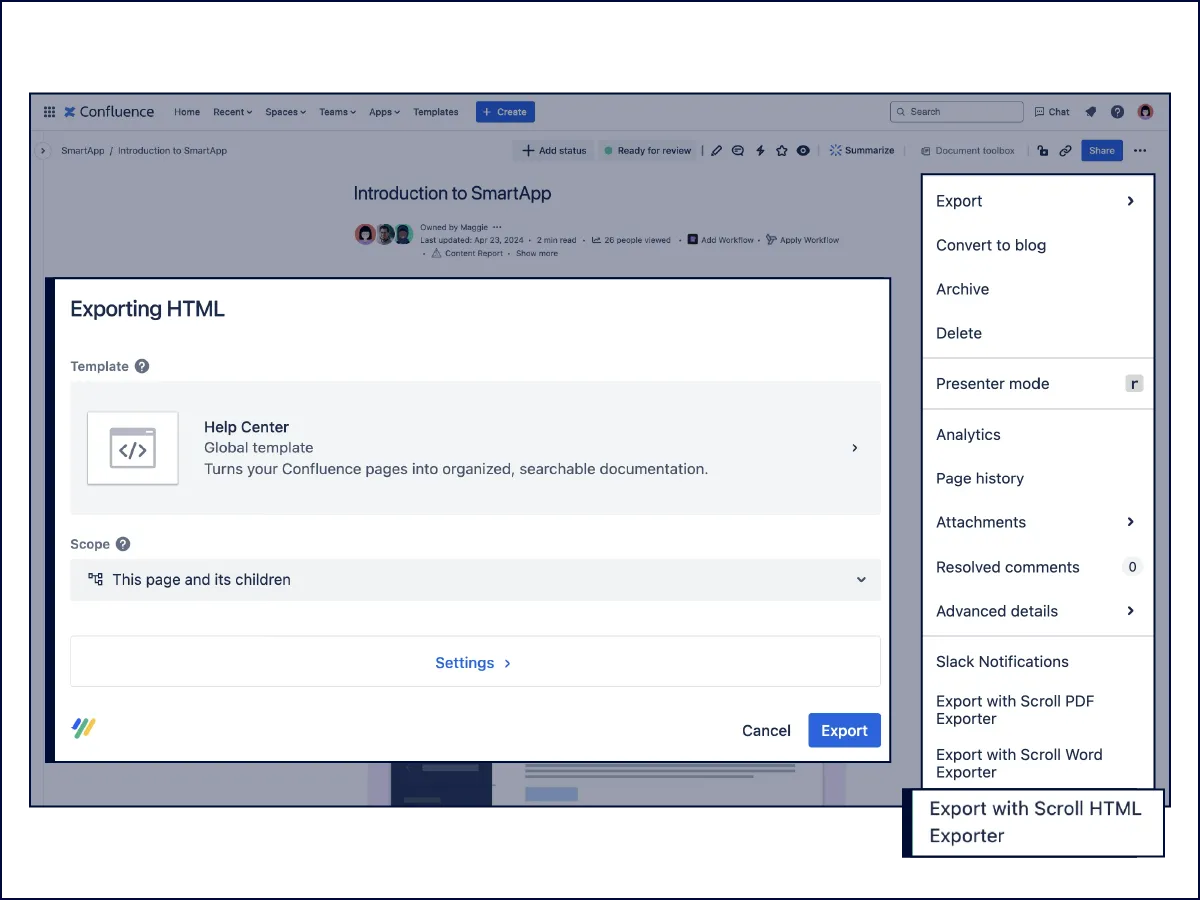Open Page history
This screenshot has width=1200, height=900.
(1038, 478)
